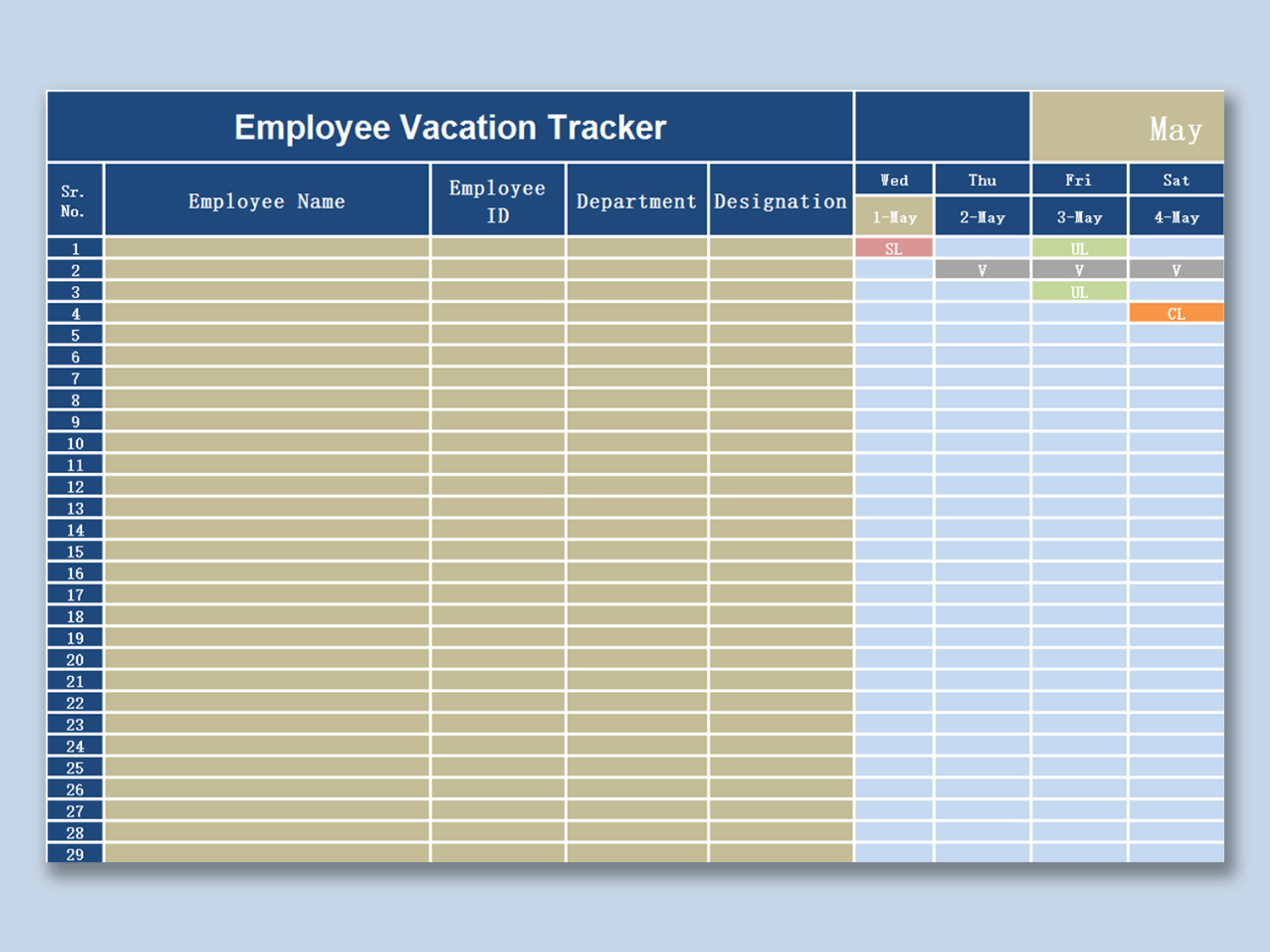Select the Wed day header
This screenshot has height=952, width=1270.
[893, 179]
